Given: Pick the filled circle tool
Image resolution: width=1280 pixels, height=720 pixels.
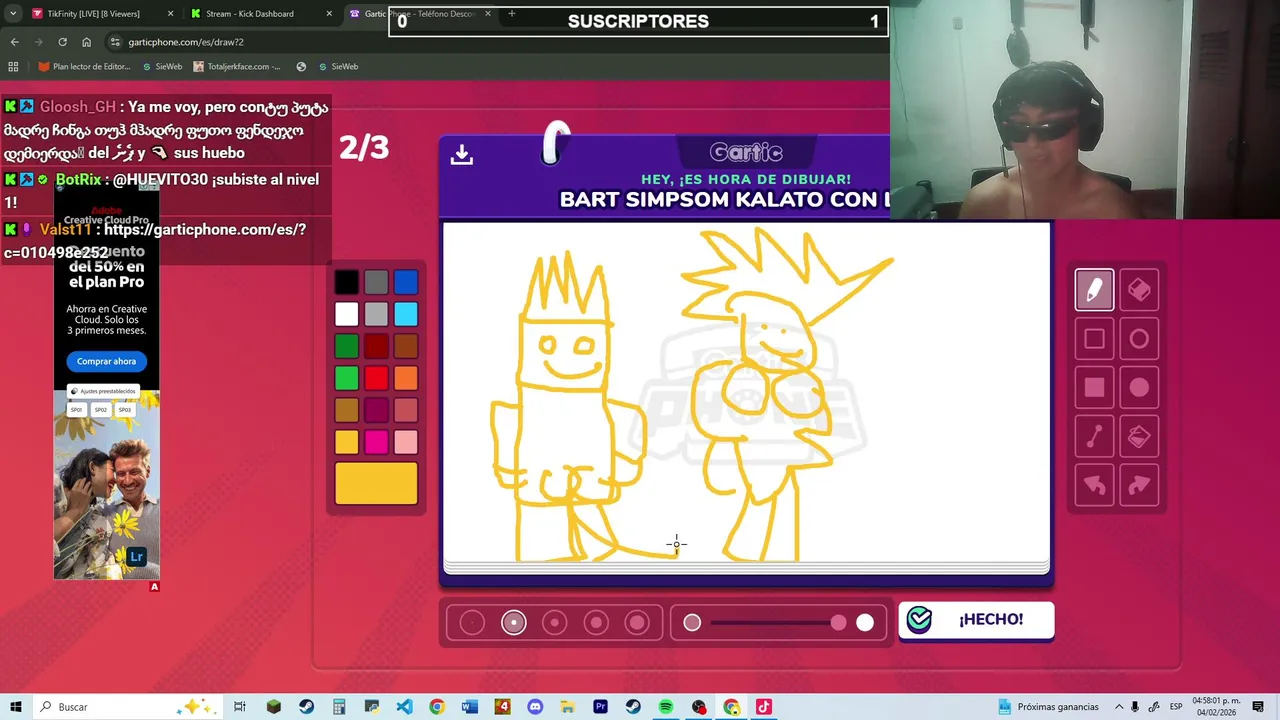Looking at the screenshot, I should coord(1139,388).
